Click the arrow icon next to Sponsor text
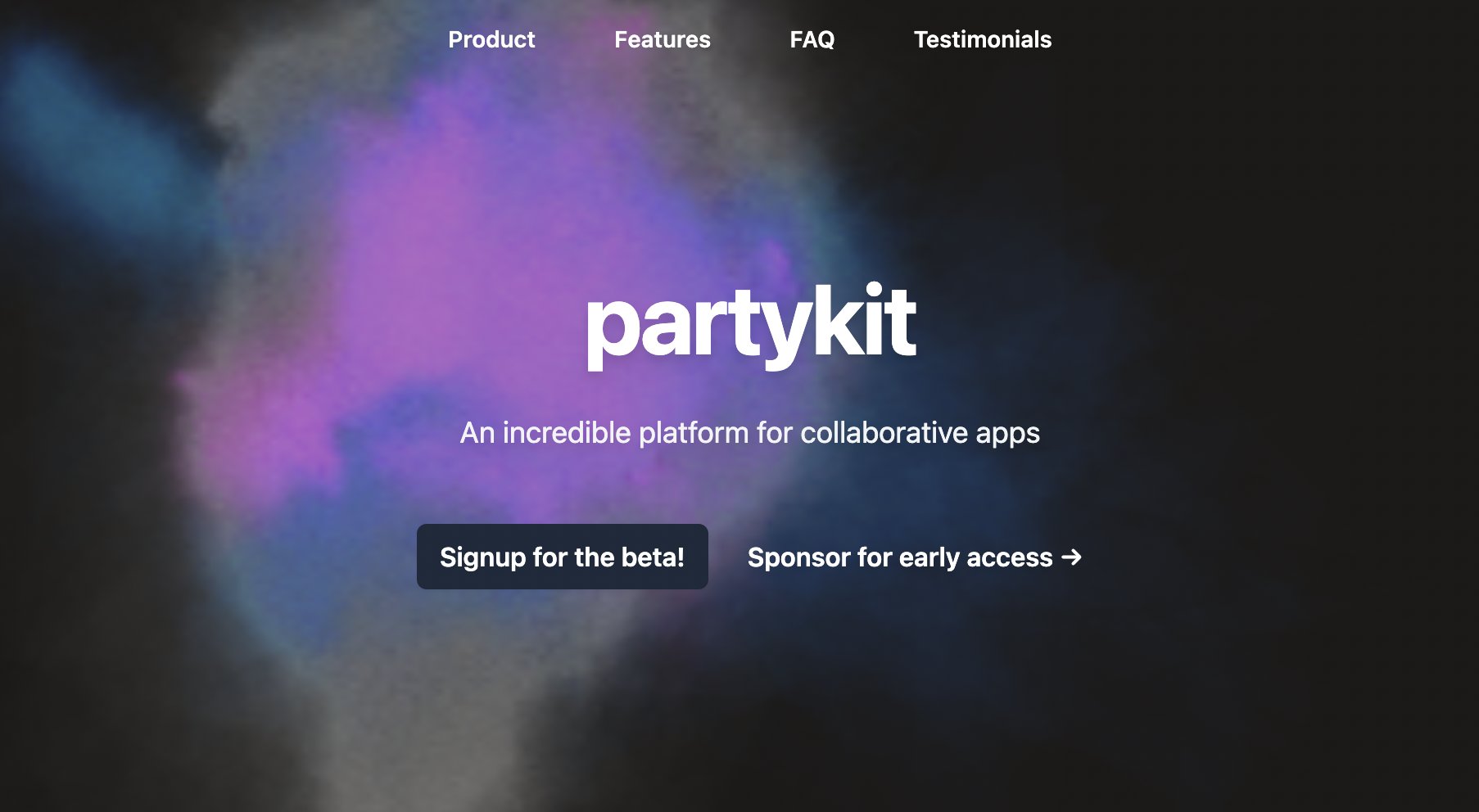This screenshot has height=812, width=1479. coord(1070,557)
